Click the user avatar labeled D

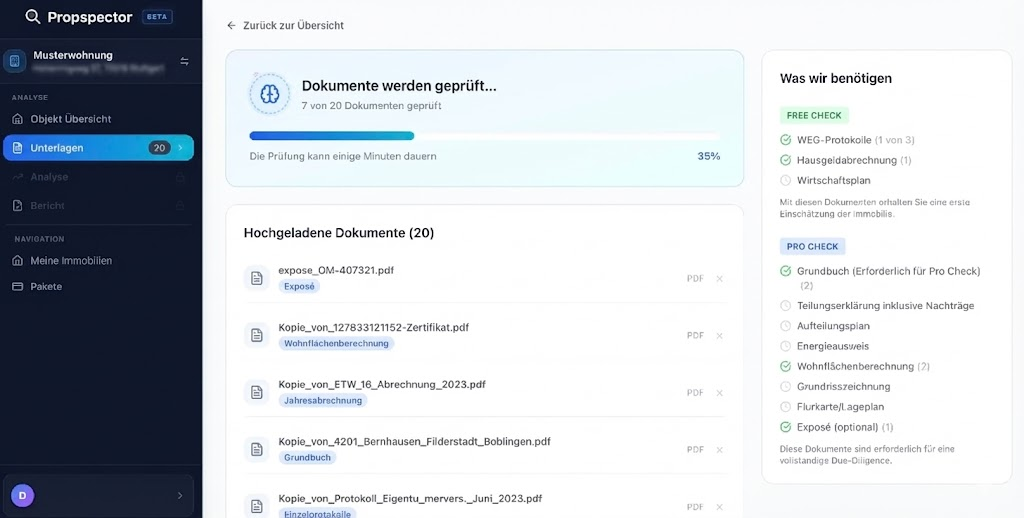click(23, 496)
